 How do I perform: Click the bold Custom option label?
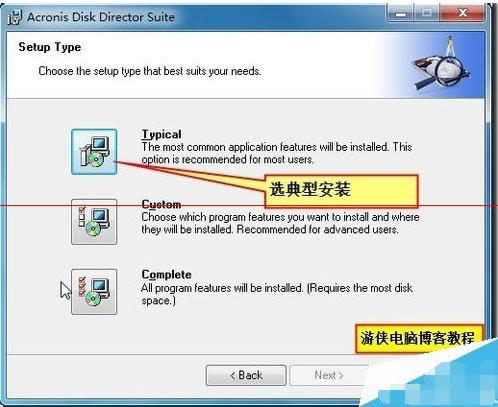click(161, 204)
